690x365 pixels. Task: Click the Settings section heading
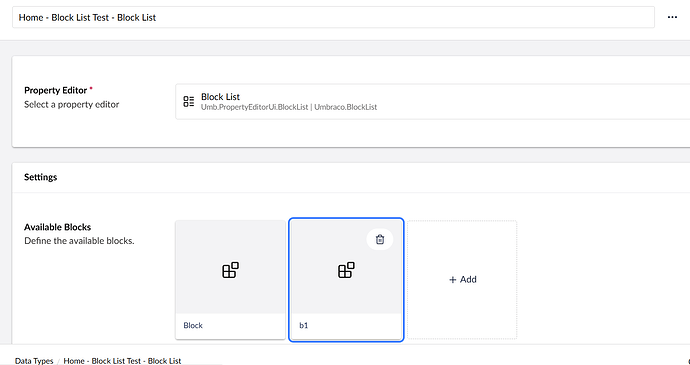40,177
